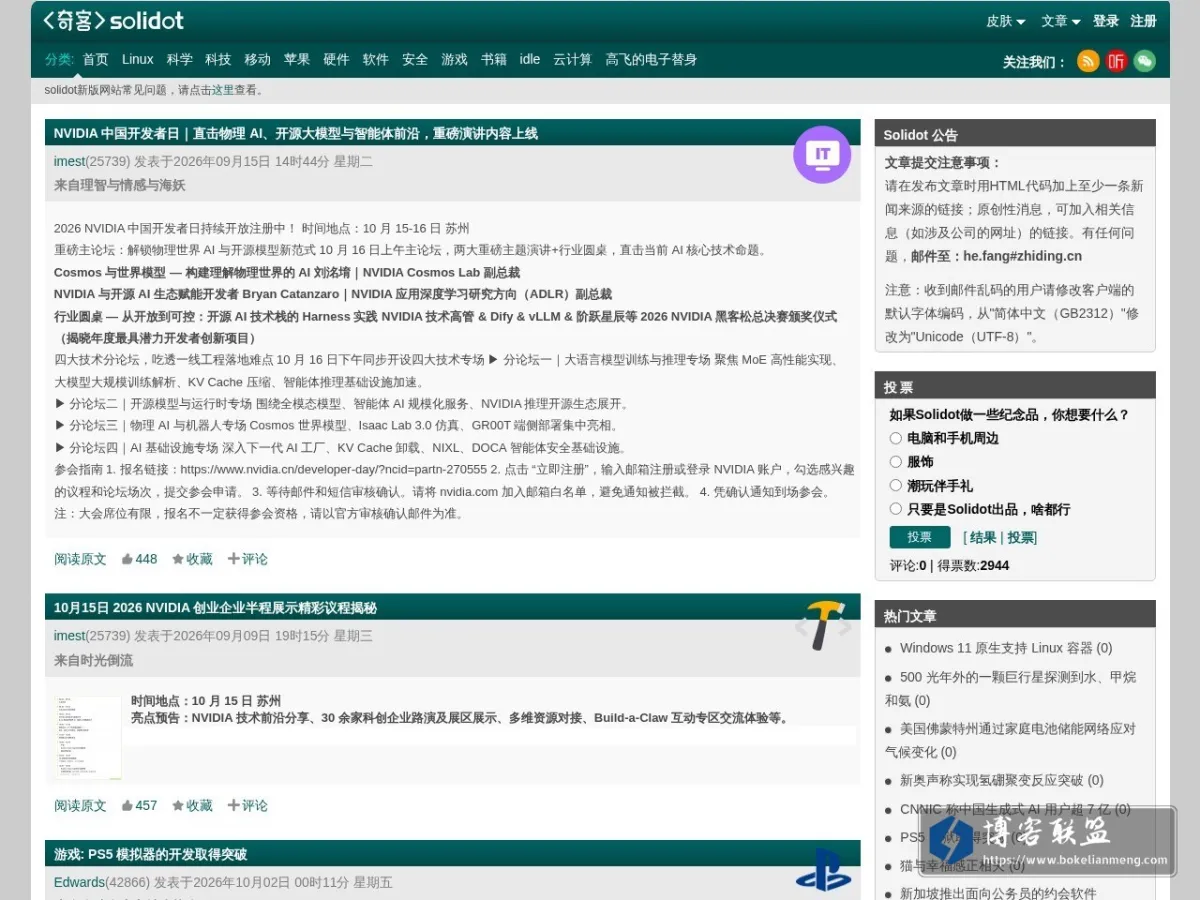Open the 科学 category
The image size is (1200, 900).
[180, 59]
